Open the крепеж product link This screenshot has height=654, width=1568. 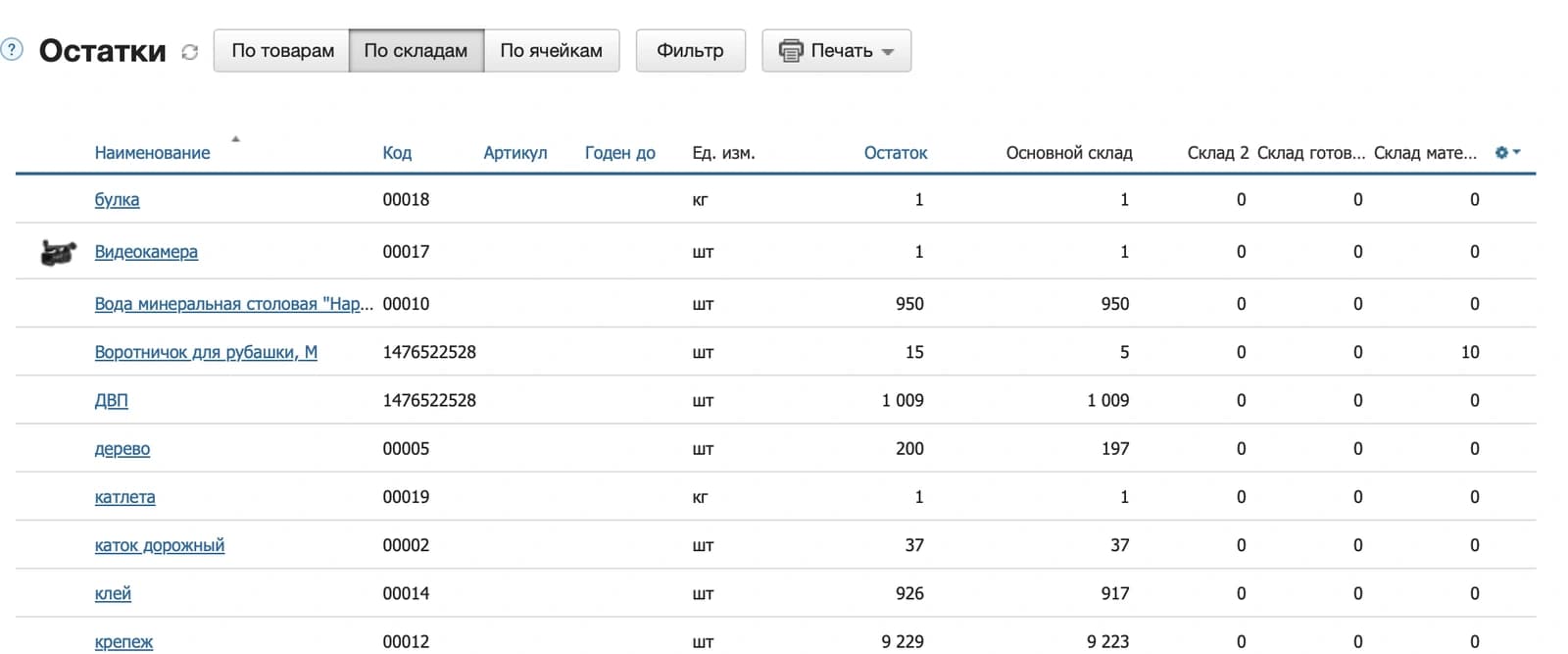pyautogui.click(x=123, y=642)
